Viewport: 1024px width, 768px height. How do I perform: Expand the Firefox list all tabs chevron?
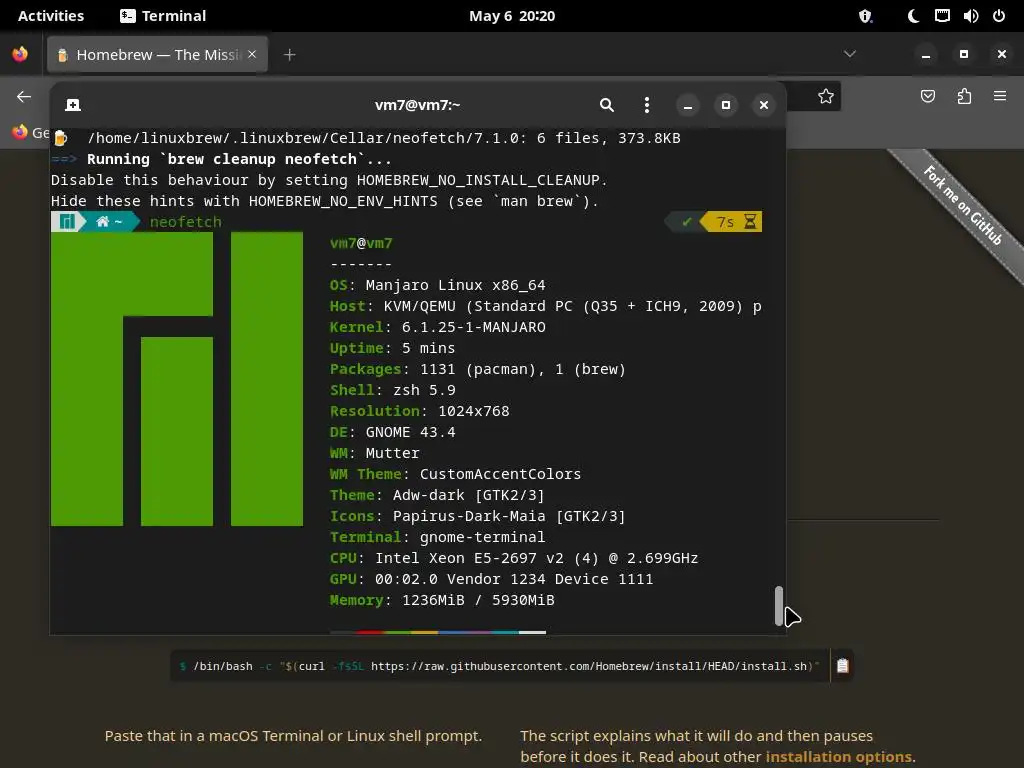[x=850, y=54]
